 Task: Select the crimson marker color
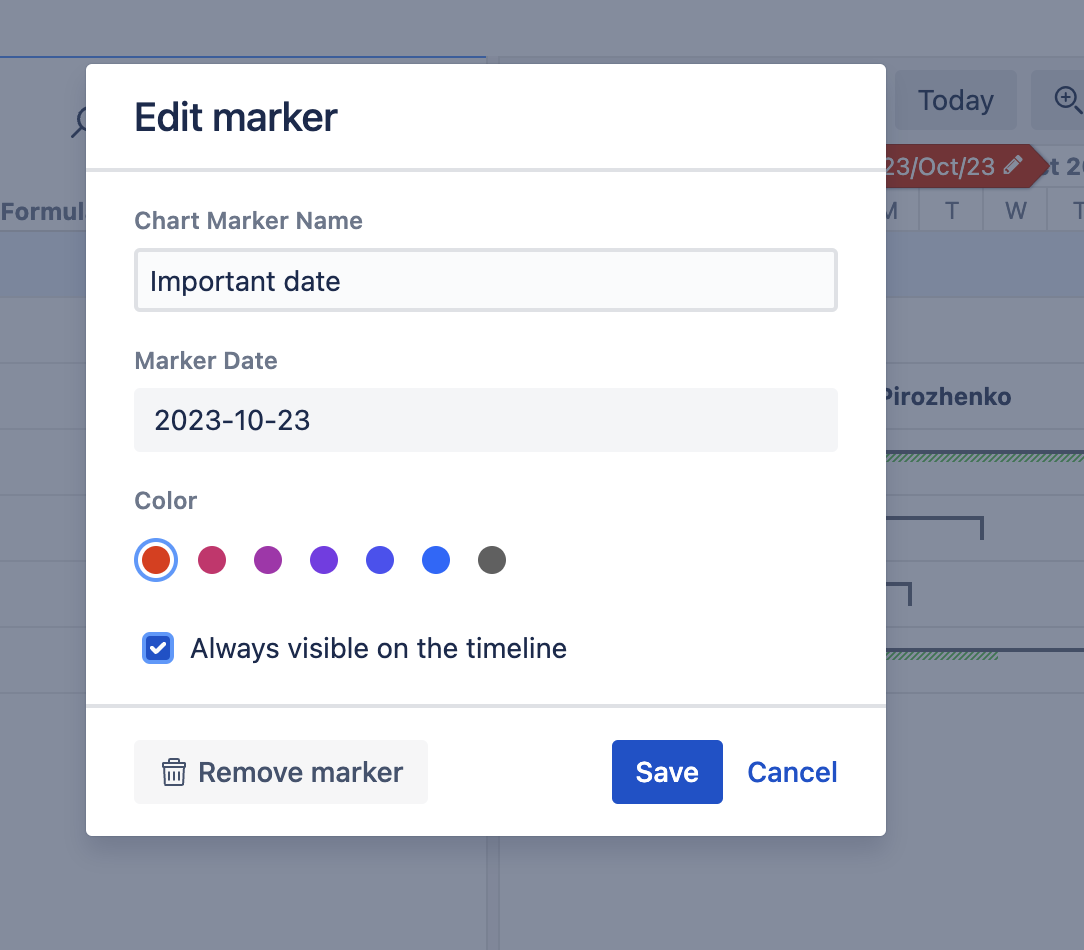point(212,560)
